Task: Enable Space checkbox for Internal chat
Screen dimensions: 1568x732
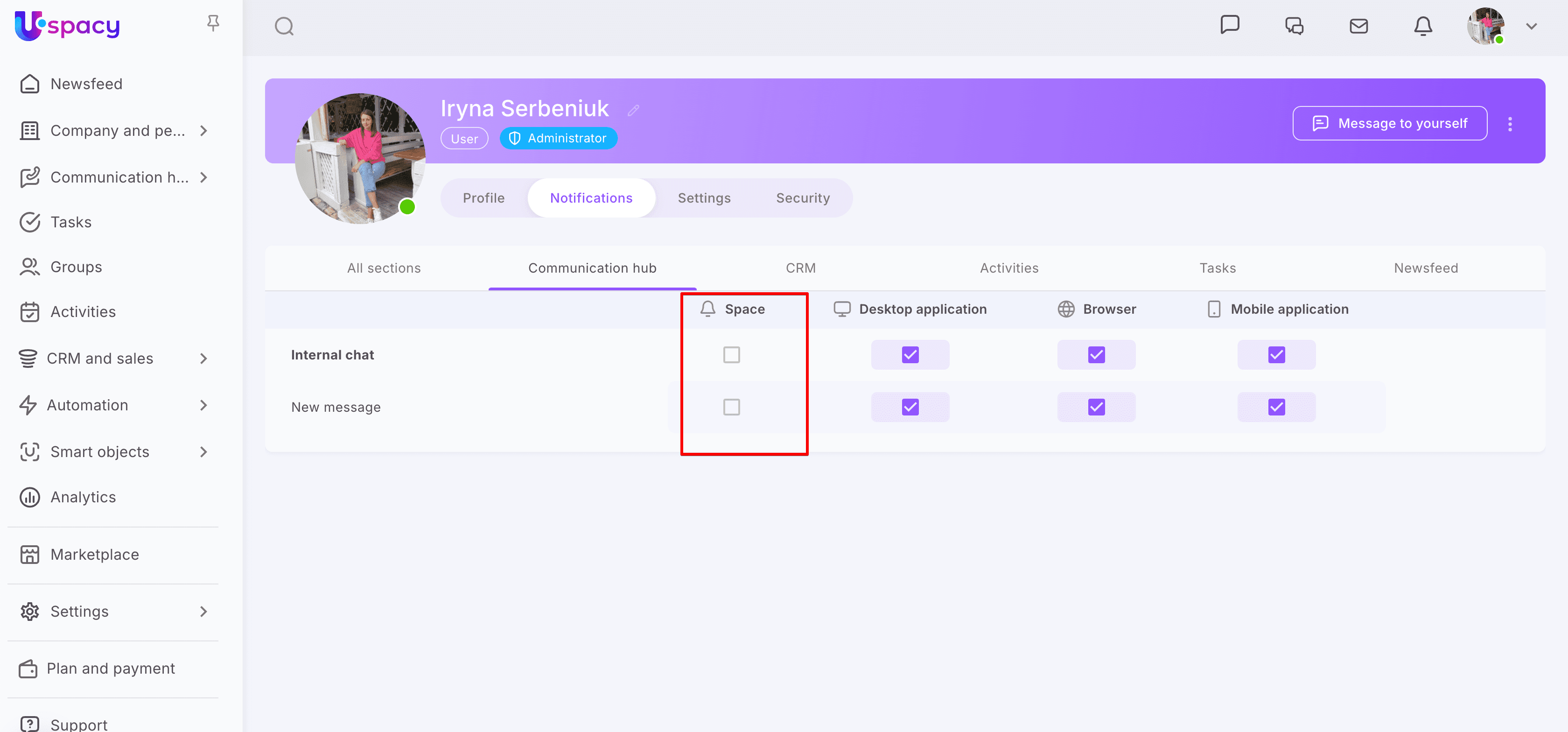Action: pos(731,355)
